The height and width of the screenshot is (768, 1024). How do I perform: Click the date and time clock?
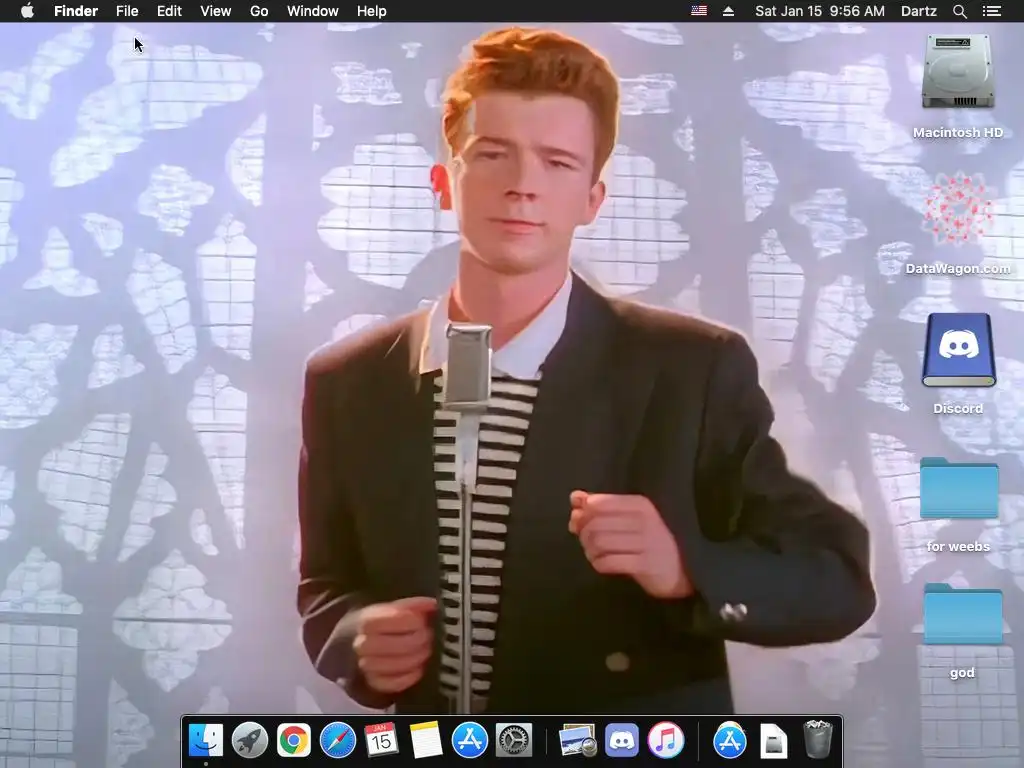click(820, 11)
